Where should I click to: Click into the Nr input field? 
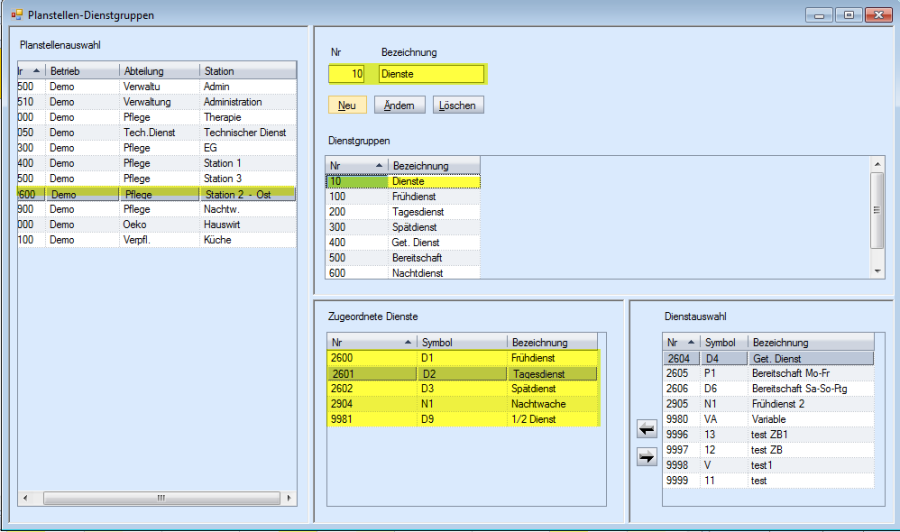[346, 74]
